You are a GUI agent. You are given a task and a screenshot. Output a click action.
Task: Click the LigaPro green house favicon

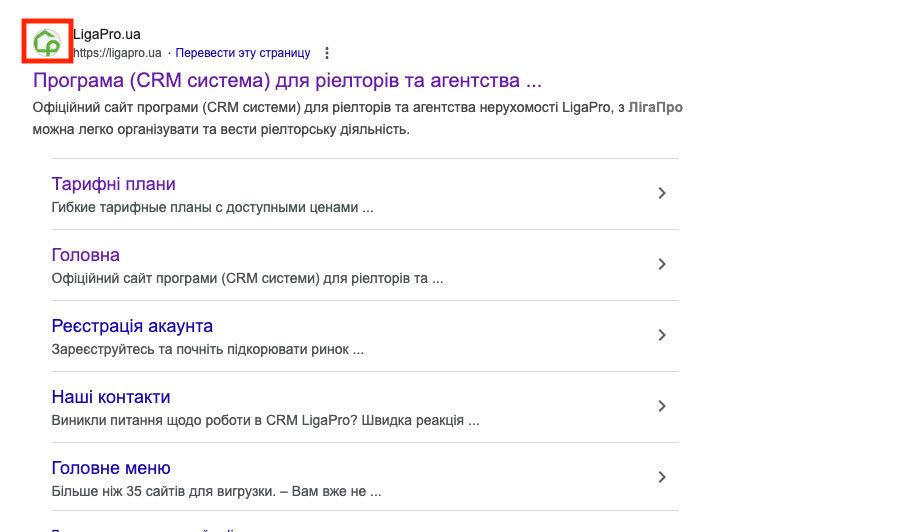click(47, 43)
